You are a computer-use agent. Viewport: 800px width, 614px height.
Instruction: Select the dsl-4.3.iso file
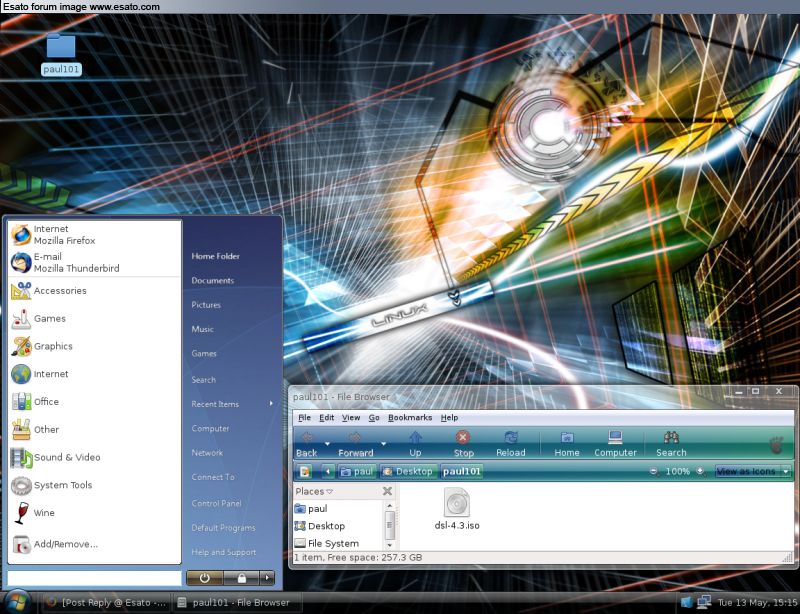(457, 509)
